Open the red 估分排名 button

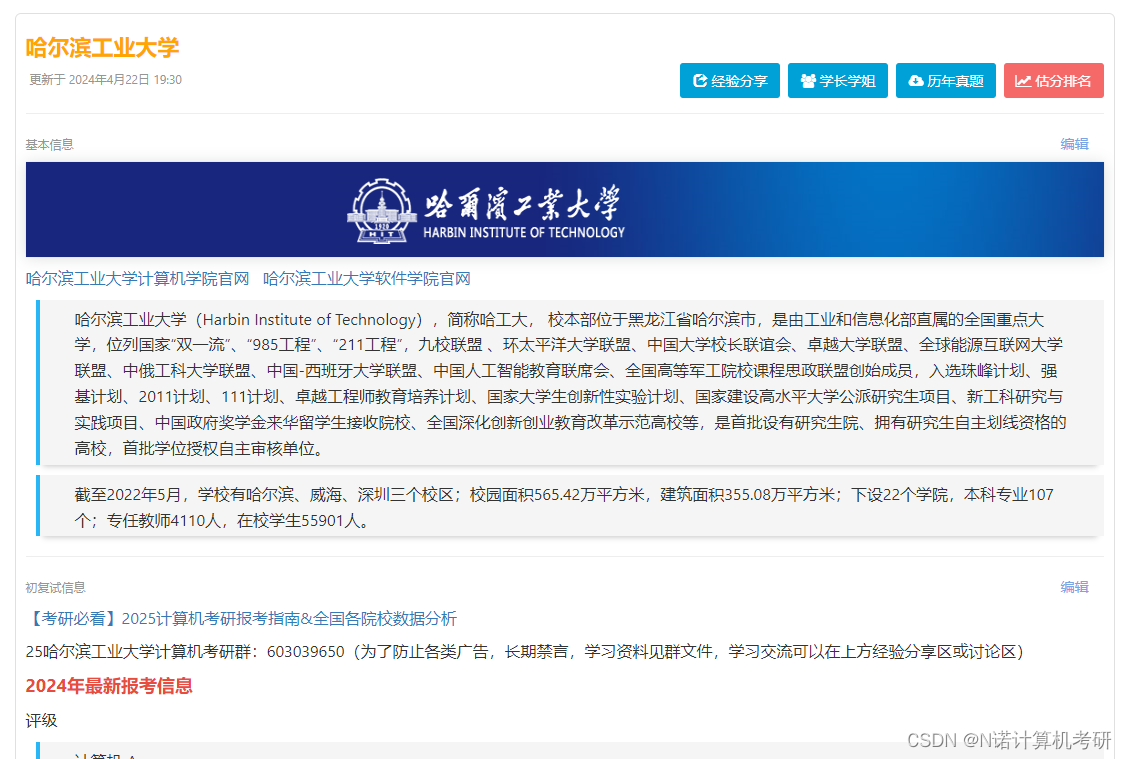pos(1054,80)
